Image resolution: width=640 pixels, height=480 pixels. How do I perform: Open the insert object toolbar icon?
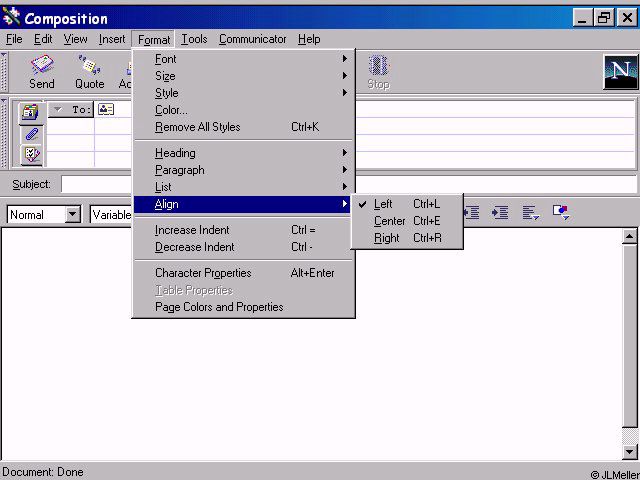click(x=561, y=213)
